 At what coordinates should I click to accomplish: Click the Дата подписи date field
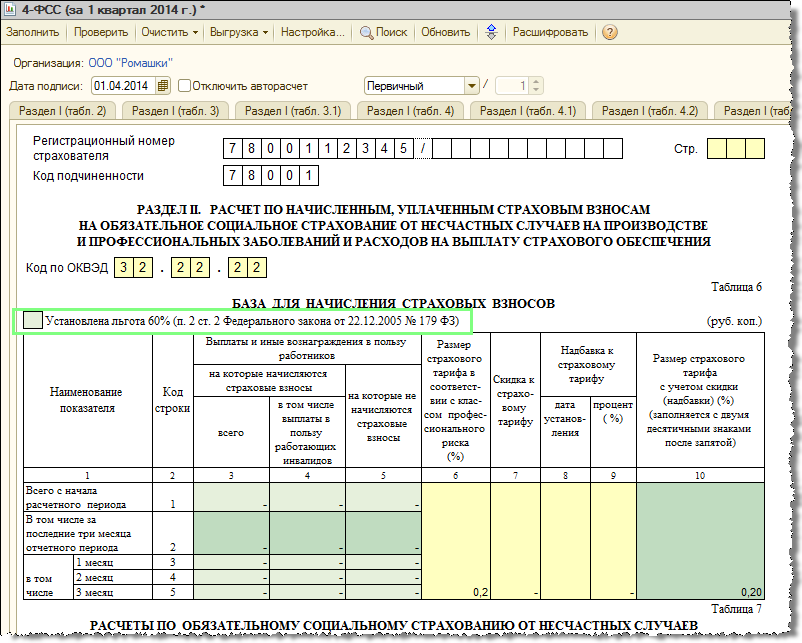tap(123, 85)
